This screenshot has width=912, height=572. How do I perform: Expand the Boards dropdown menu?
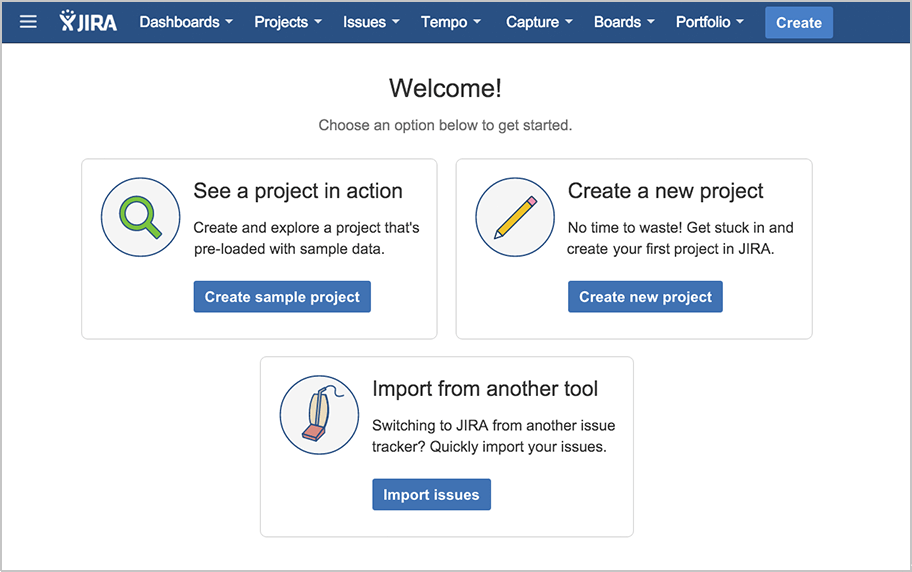(624, 22)
